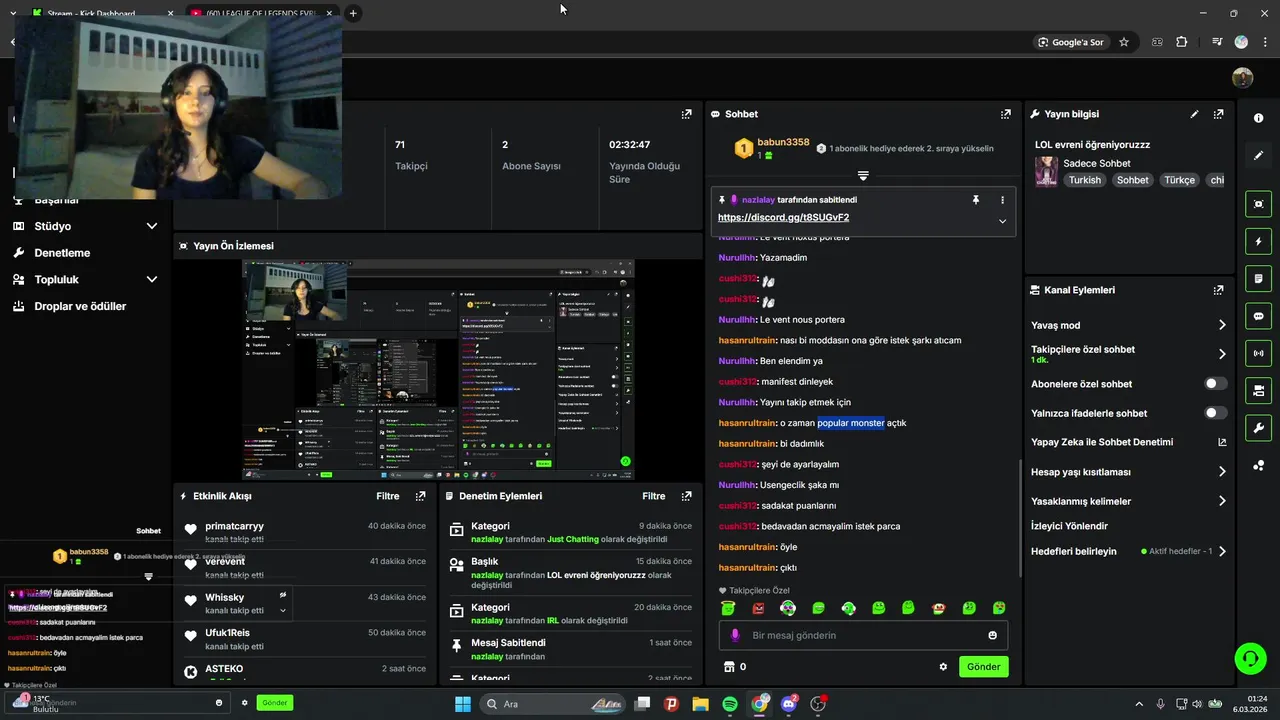
Task: Open Discord from the taskbar
Action: (x=789, y=704)
